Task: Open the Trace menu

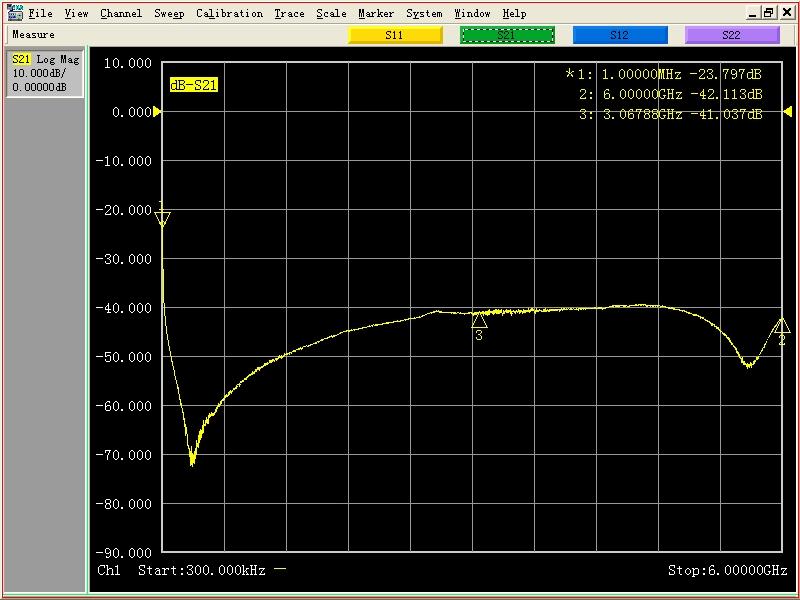Action: (x=289, y=13)
